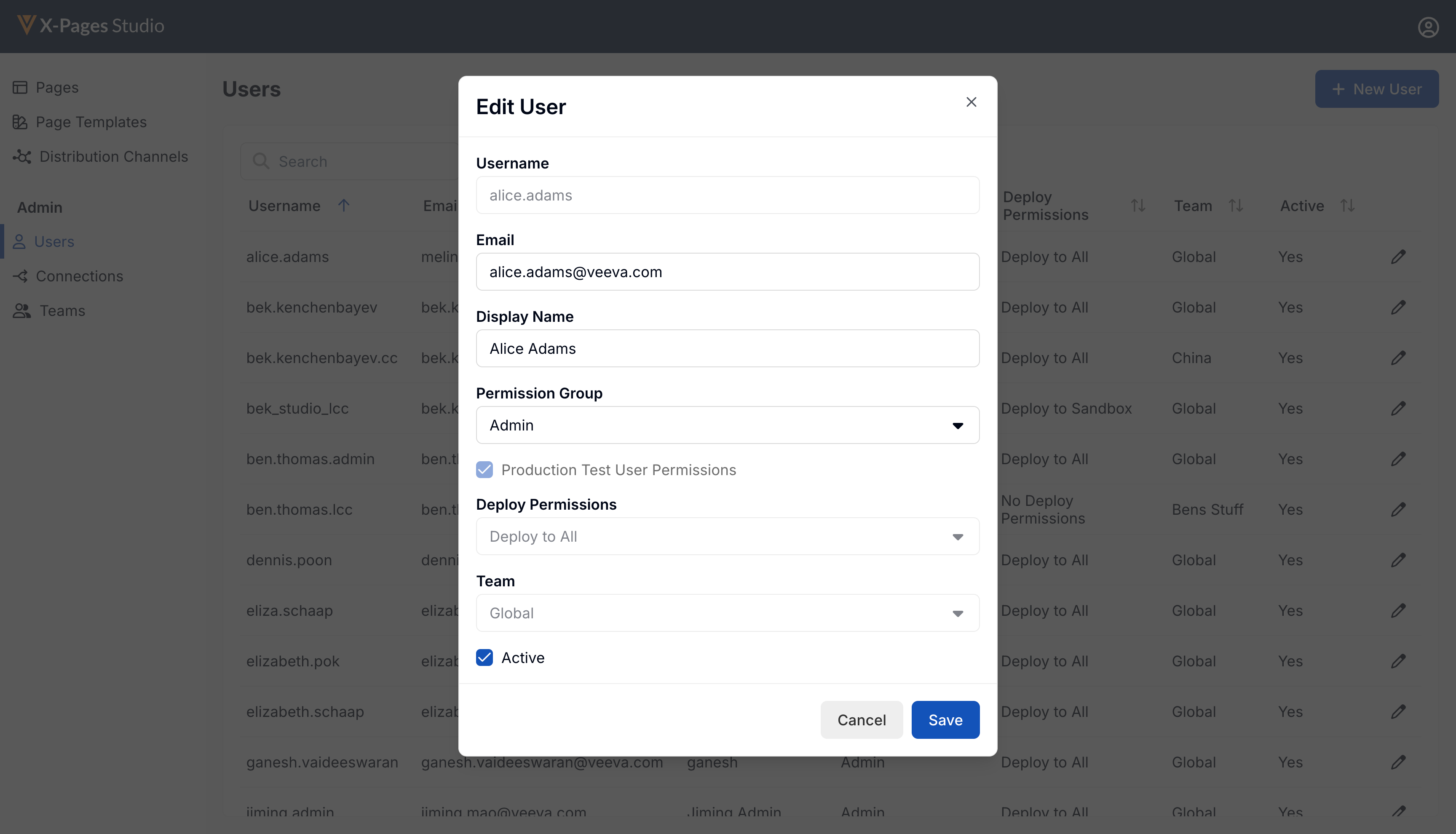Click the edit pencil for ben.thomas.lcc row

pyautogui.click(x=1397, y=509)
